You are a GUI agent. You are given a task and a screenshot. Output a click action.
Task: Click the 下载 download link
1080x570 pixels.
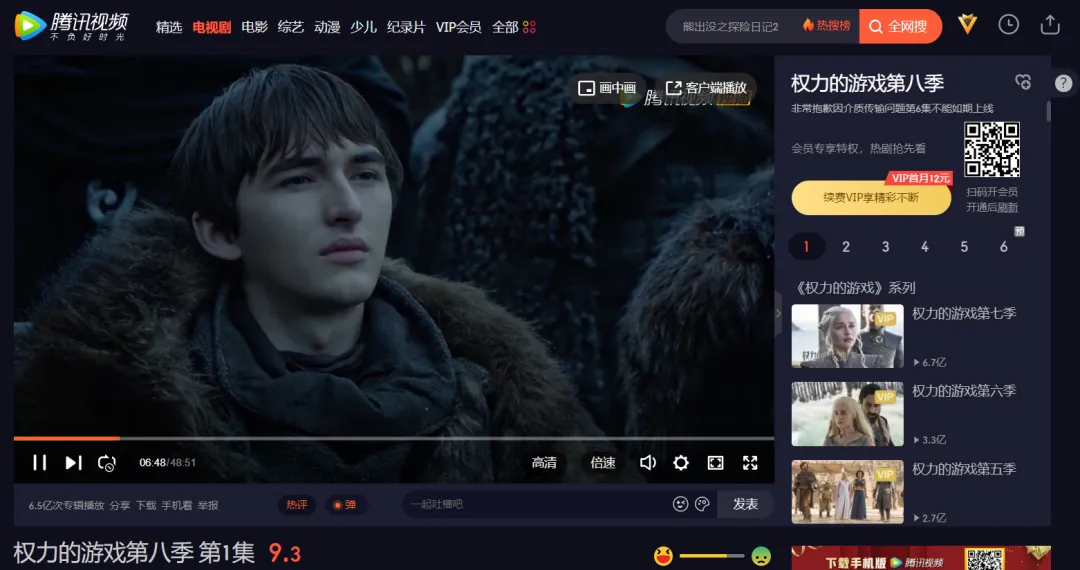point(146,505)
